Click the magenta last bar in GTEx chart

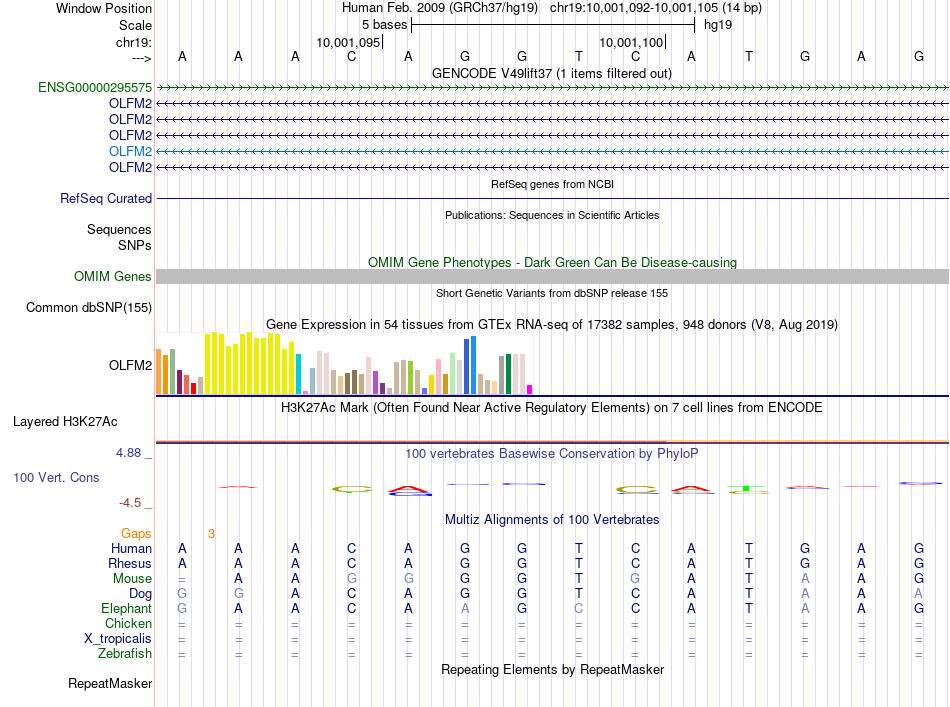[529, 390]
